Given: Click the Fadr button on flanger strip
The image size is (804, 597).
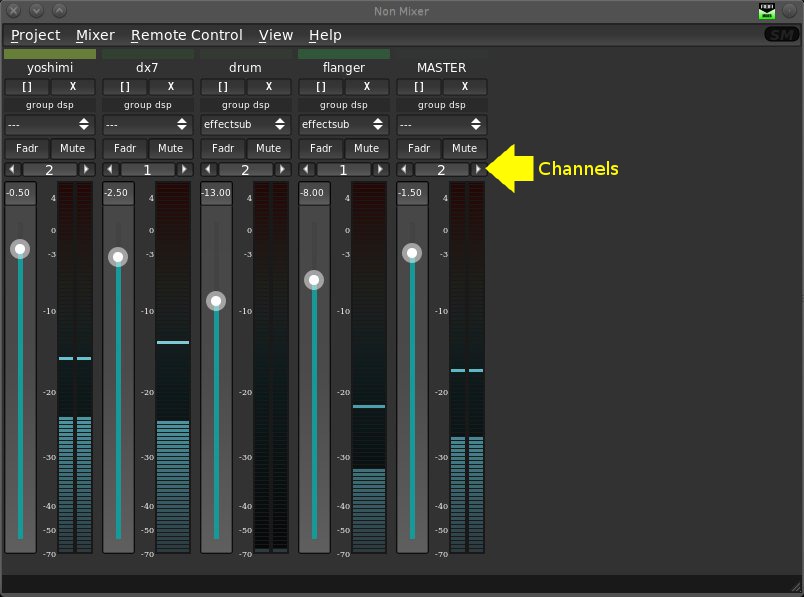Looking at the screenshot, I should (x=321, y=148).
